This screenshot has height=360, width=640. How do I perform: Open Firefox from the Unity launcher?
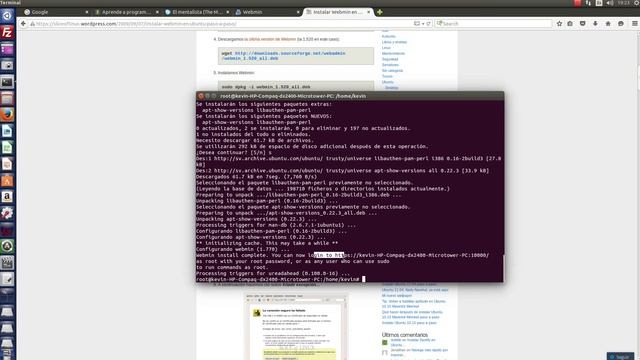7,115
